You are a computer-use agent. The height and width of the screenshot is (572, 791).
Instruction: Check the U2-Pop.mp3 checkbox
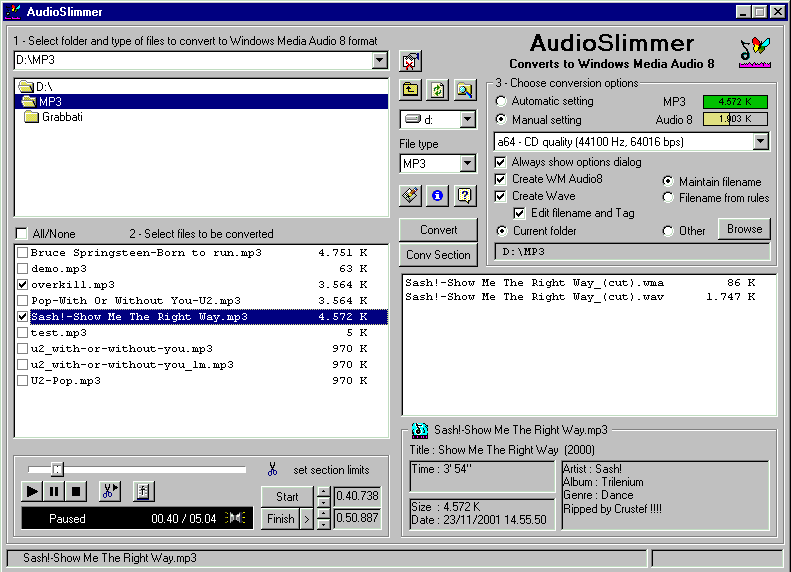22,381
